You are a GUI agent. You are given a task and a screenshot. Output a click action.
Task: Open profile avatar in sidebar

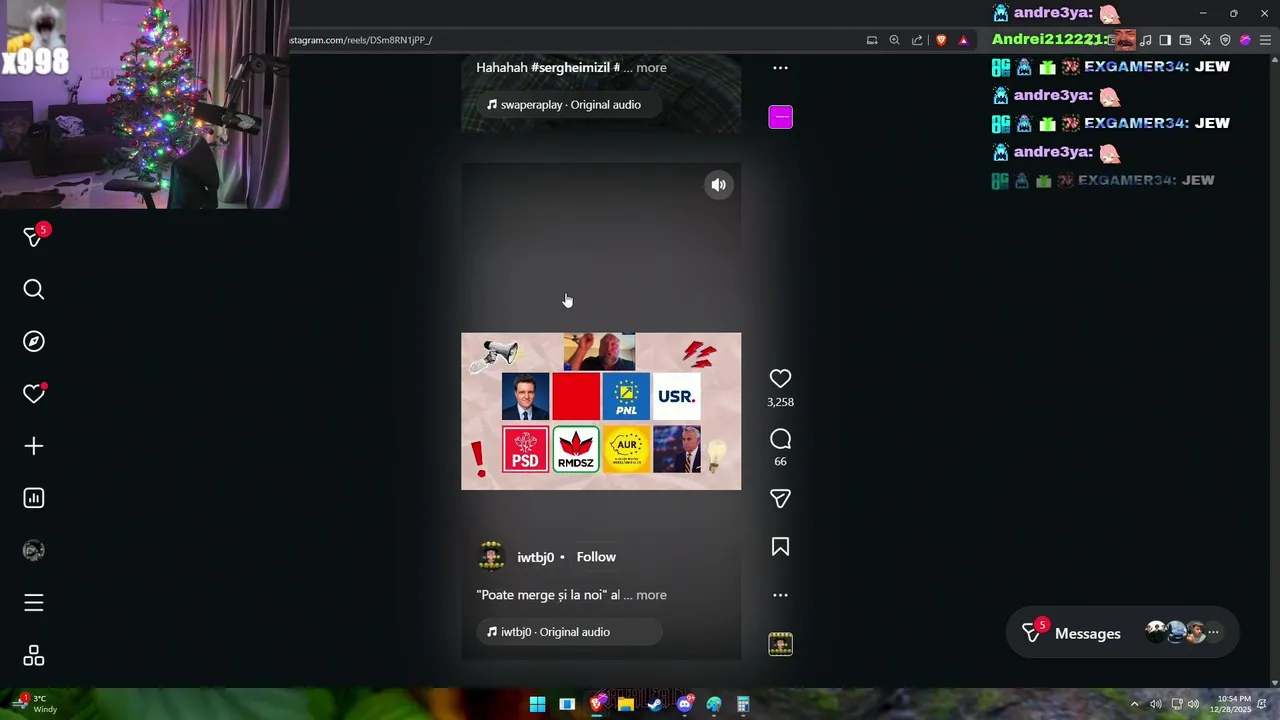[34, 550]
